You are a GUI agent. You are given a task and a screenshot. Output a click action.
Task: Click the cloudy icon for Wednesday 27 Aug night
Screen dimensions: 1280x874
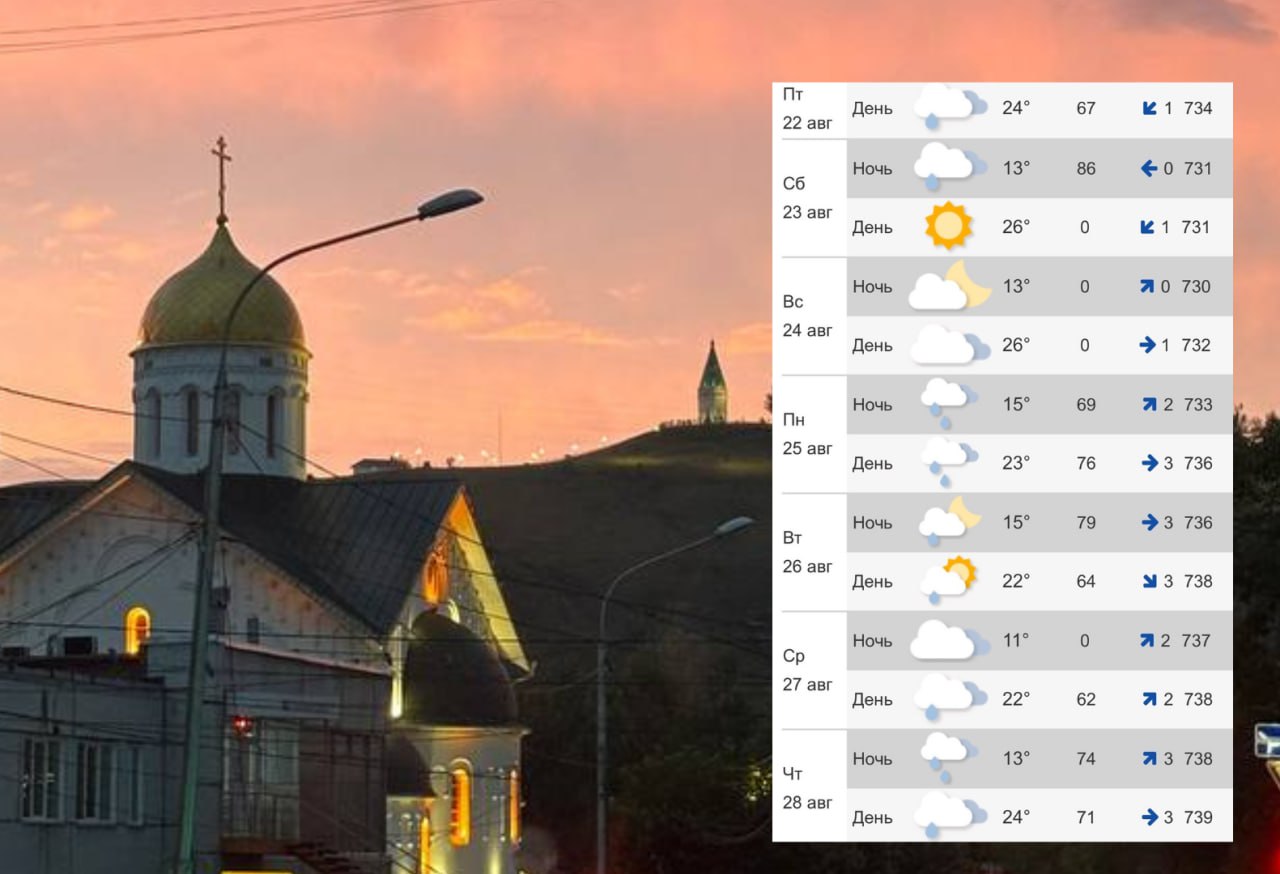click(950, 639)
